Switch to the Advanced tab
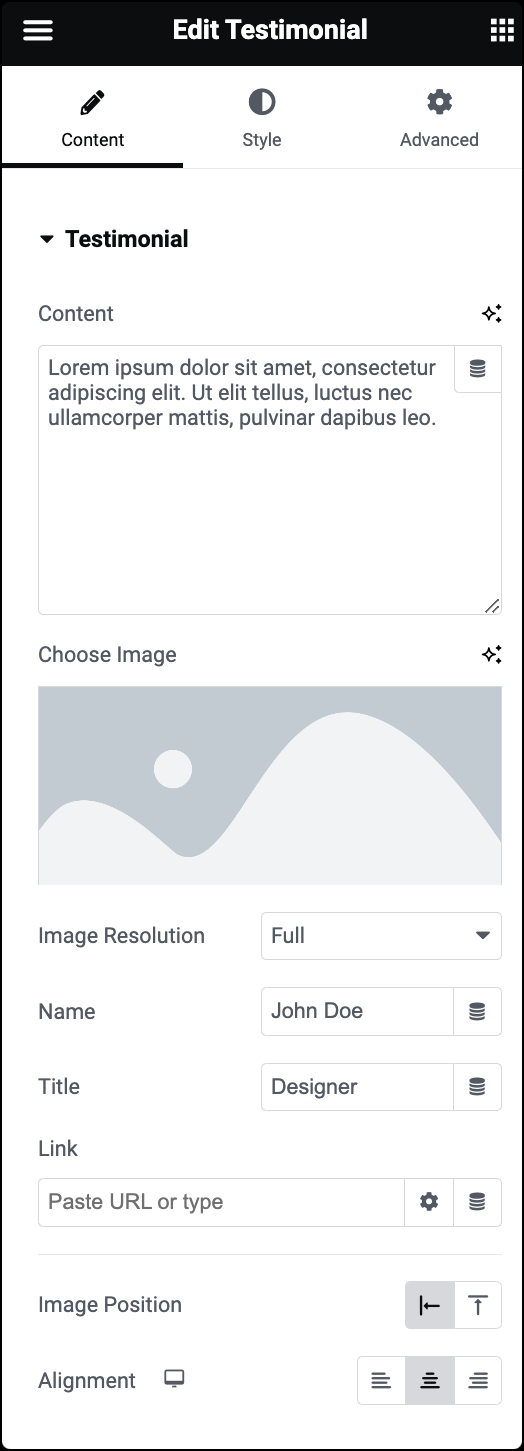Image resolution: width=524 pixels, height=1451 pixels. [x=439, y=118]
